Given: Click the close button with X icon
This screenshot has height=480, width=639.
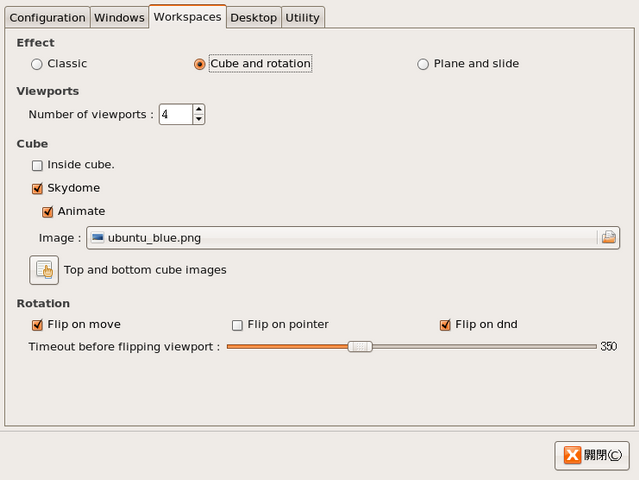Looking at the screenshot, I should coord(592,455).
